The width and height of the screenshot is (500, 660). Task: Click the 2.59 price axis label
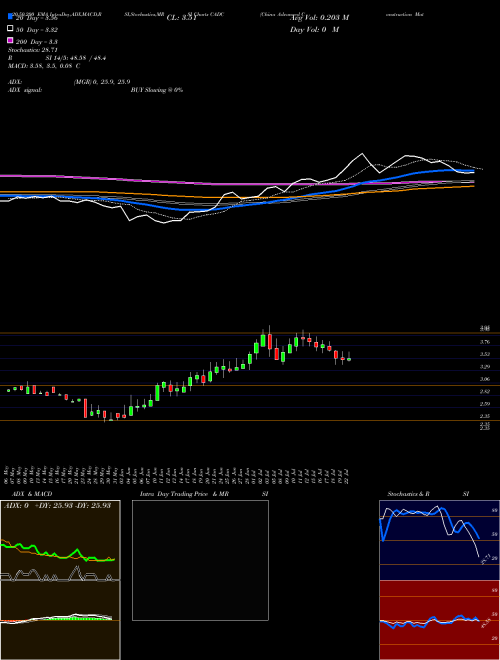tap(485, 404)
